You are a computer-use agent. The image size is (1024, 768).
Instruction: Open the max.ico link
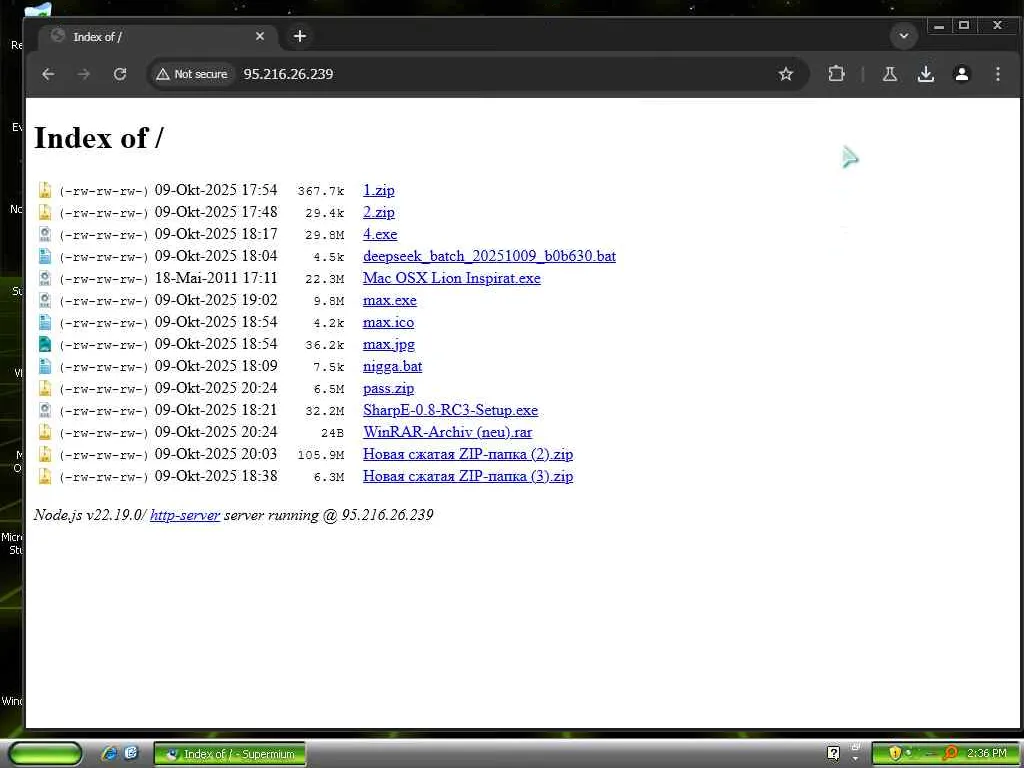point(389,322)
